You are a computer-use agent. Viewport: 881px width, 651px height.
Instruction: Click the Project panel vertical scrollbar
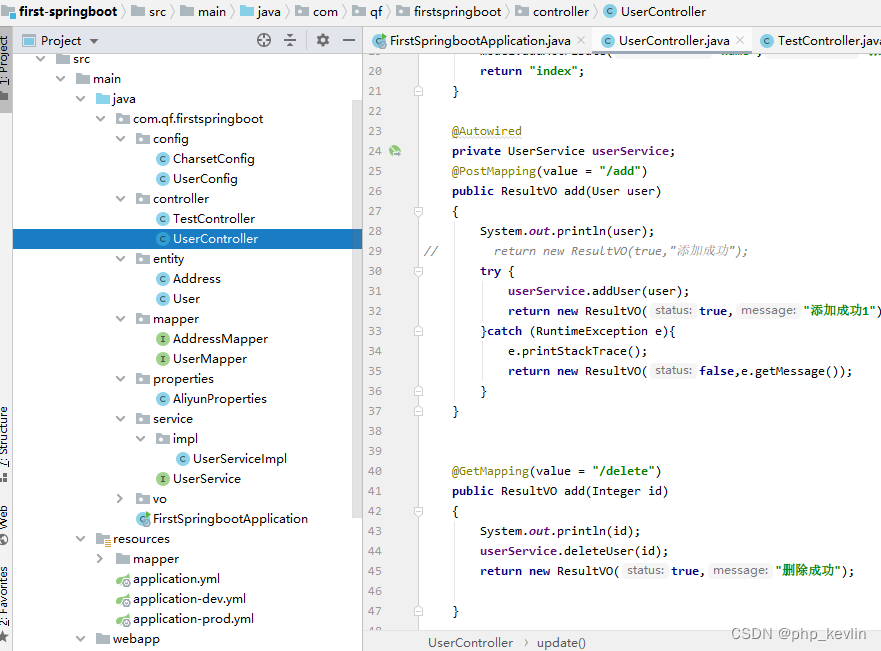point(356,309)
